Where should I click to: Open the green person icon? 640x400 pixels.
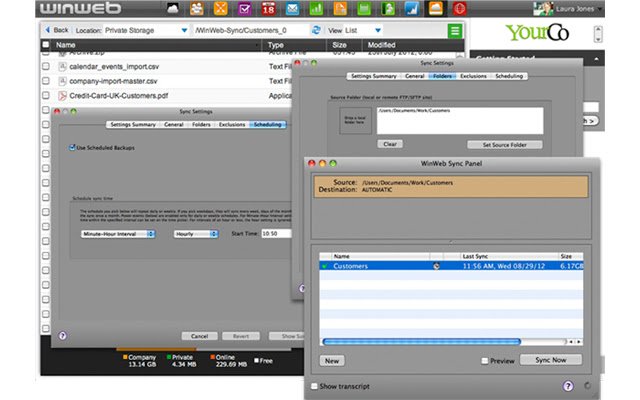tap(388, 8)
